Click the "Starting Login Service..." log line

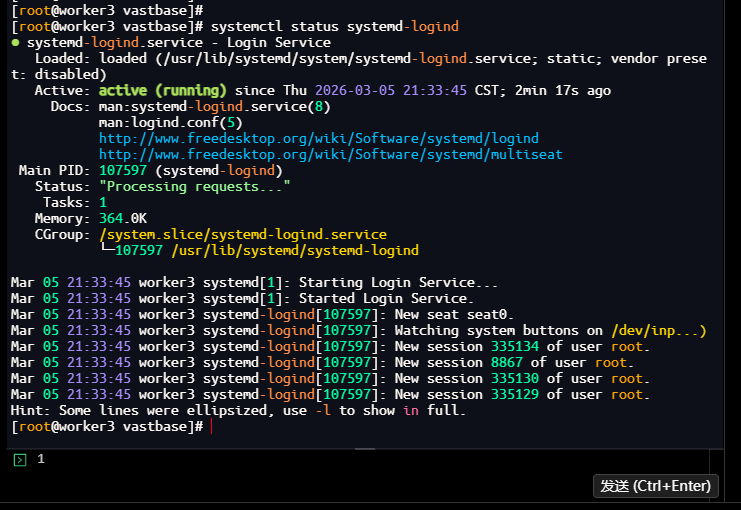(x=254, y=283)
